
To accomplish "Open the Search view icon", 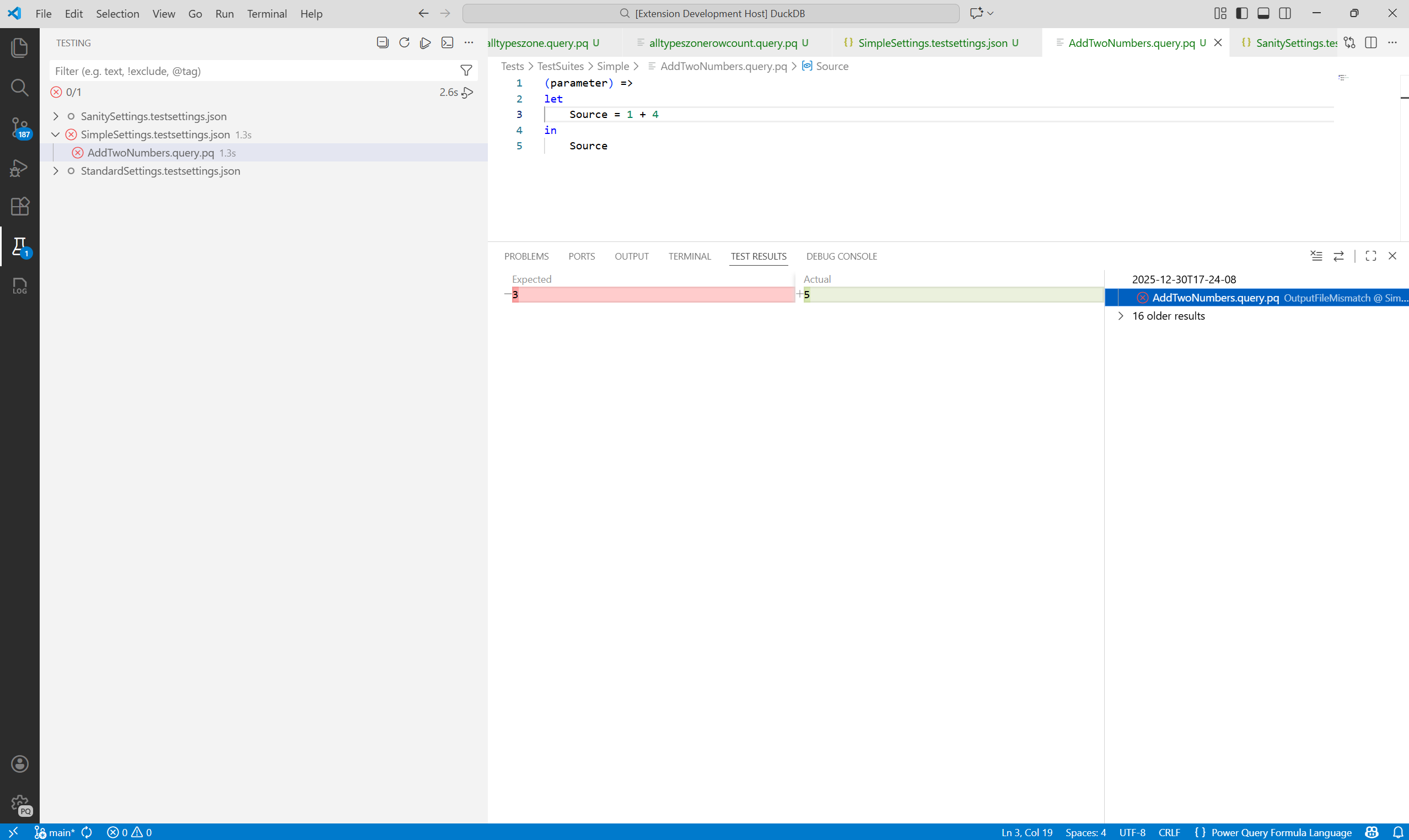I will pyautogui.click(x=20, y=87).
